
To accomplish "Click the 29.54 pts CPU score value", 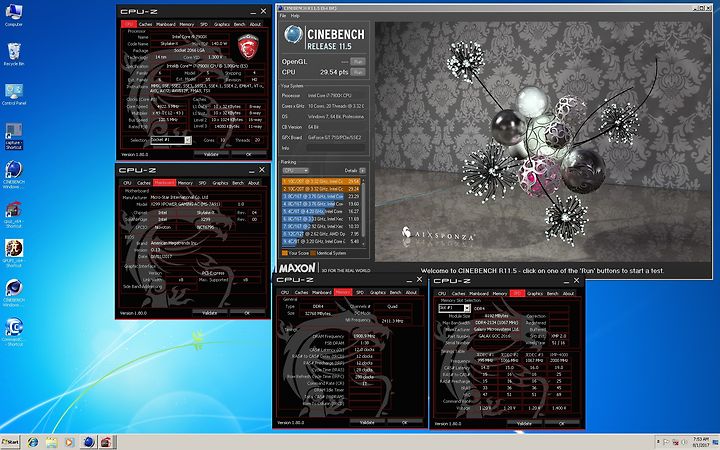I will (x=334, y=72).
